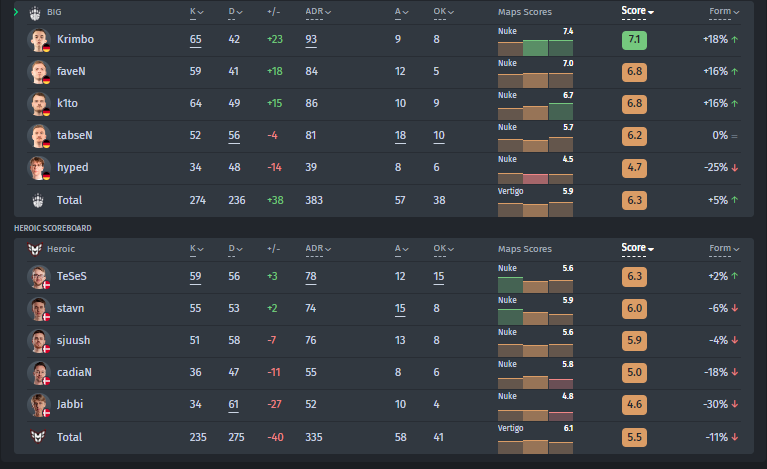
Task: Open Krimbo's player avatar
Action: click(x=39, y=40)
